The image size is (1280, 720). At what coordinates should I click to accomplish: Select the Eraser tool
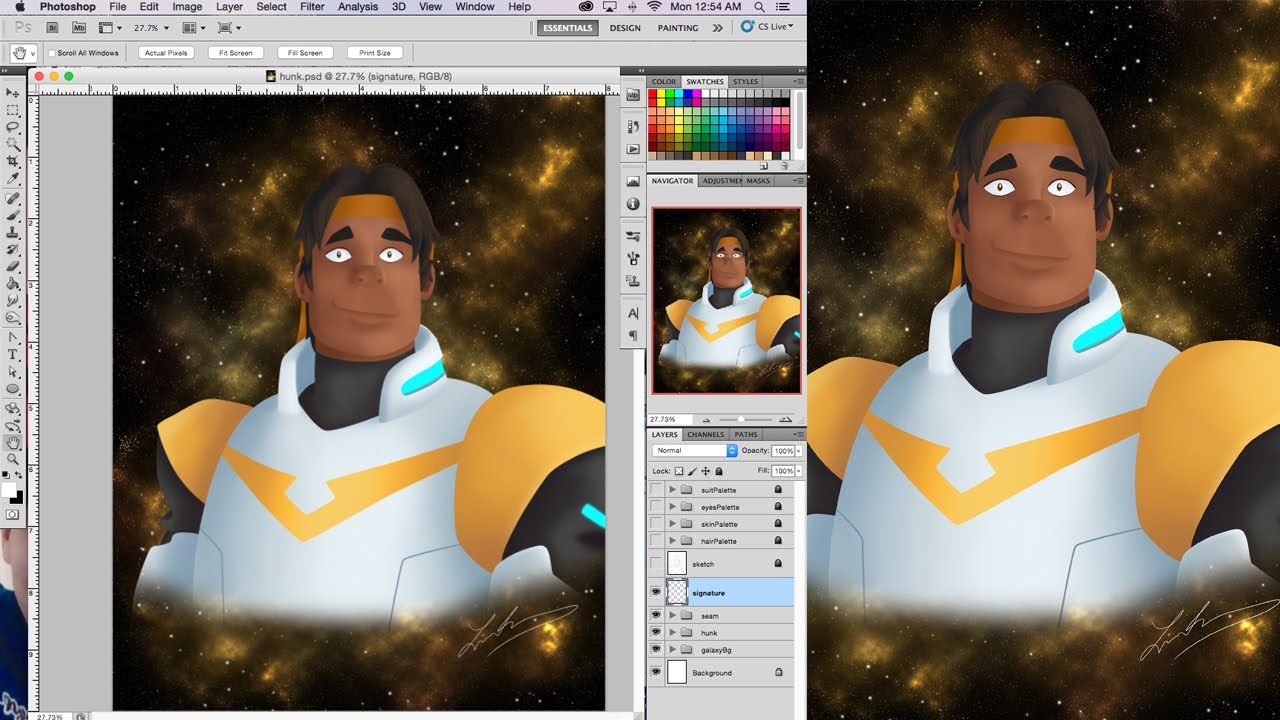[13, 266]
